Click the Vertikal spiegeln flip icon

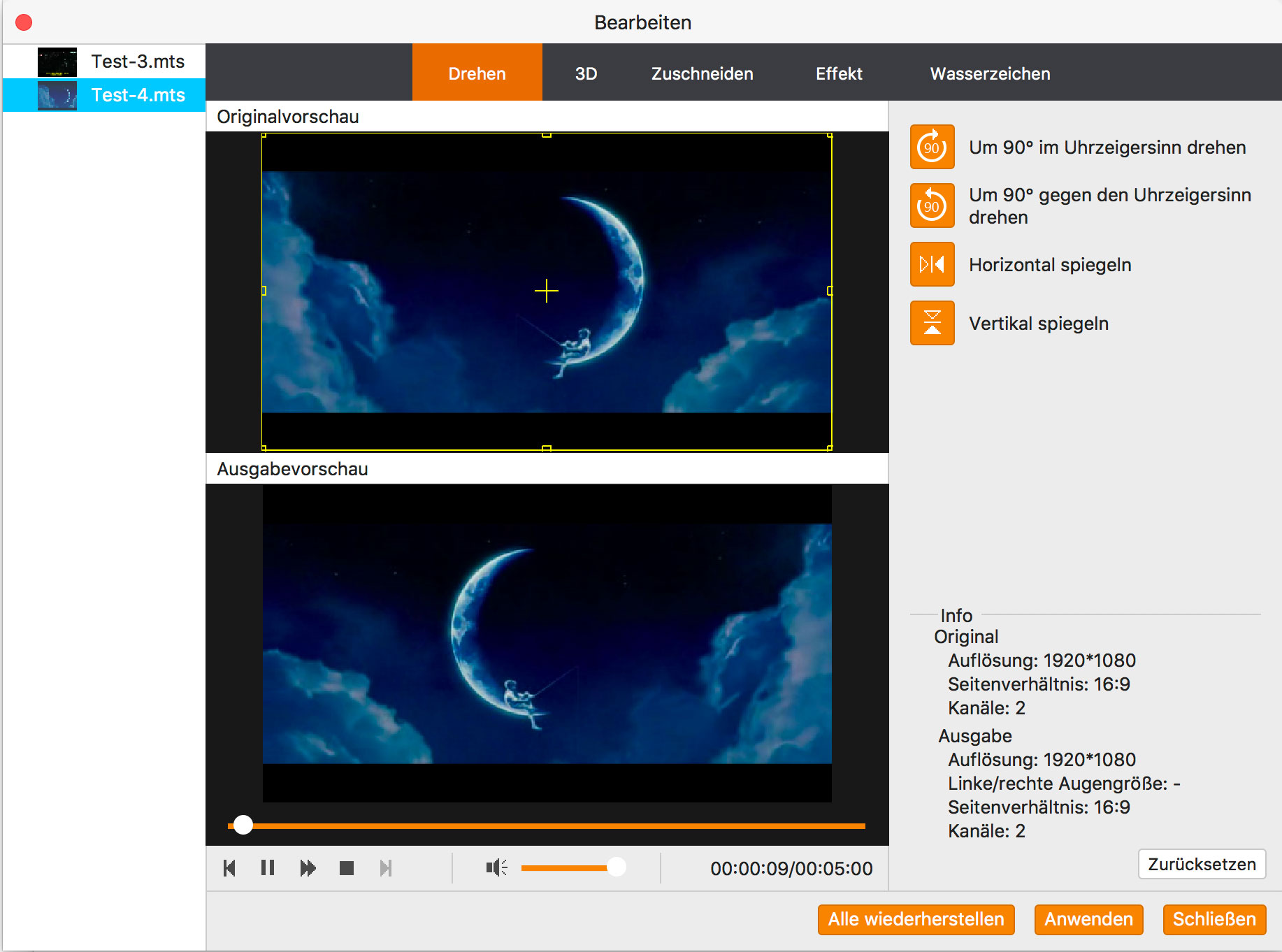click(932, 323)
